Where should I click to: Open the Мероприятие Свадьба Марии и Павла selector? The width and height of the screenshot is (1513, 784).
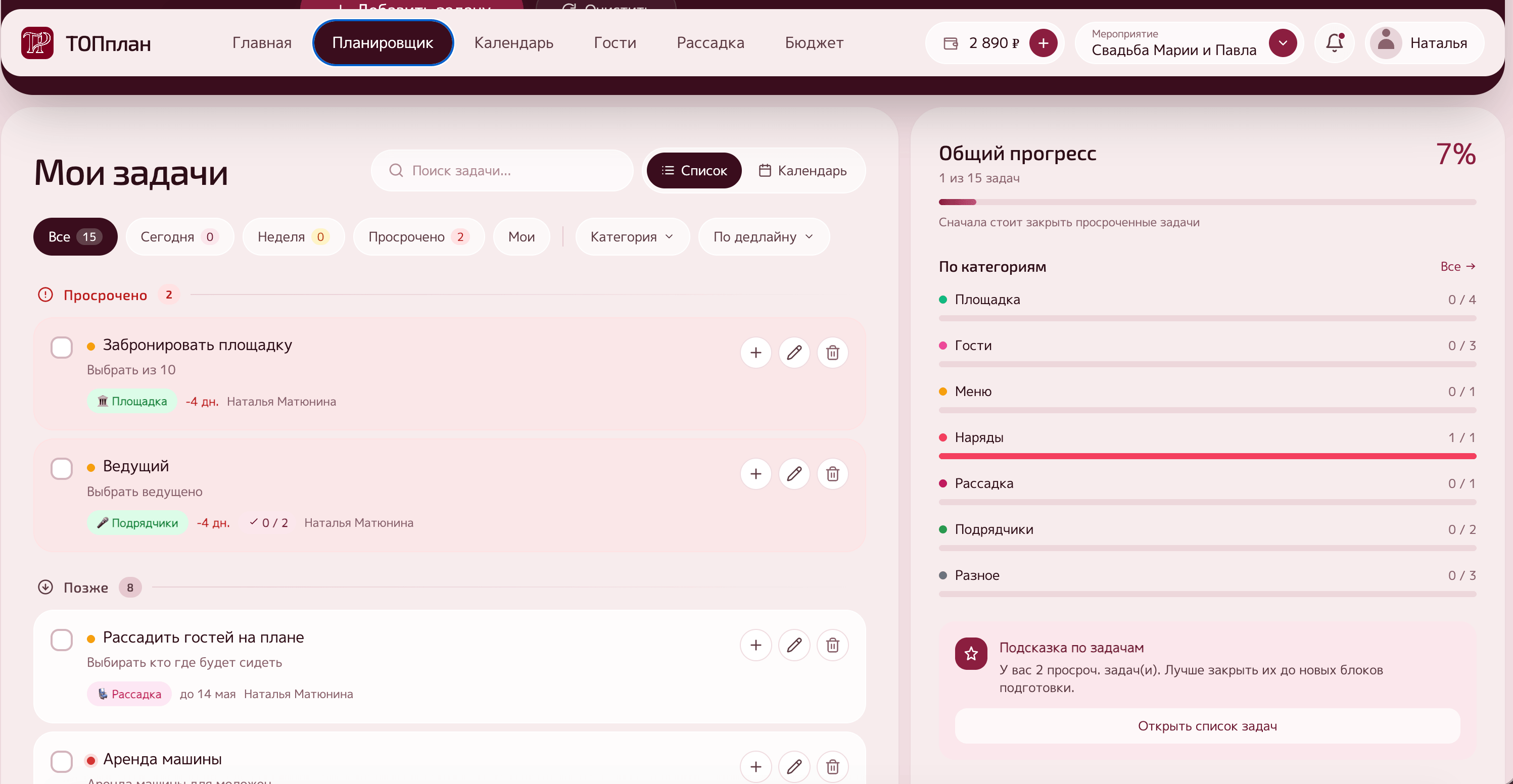(x=1189, y=43)
